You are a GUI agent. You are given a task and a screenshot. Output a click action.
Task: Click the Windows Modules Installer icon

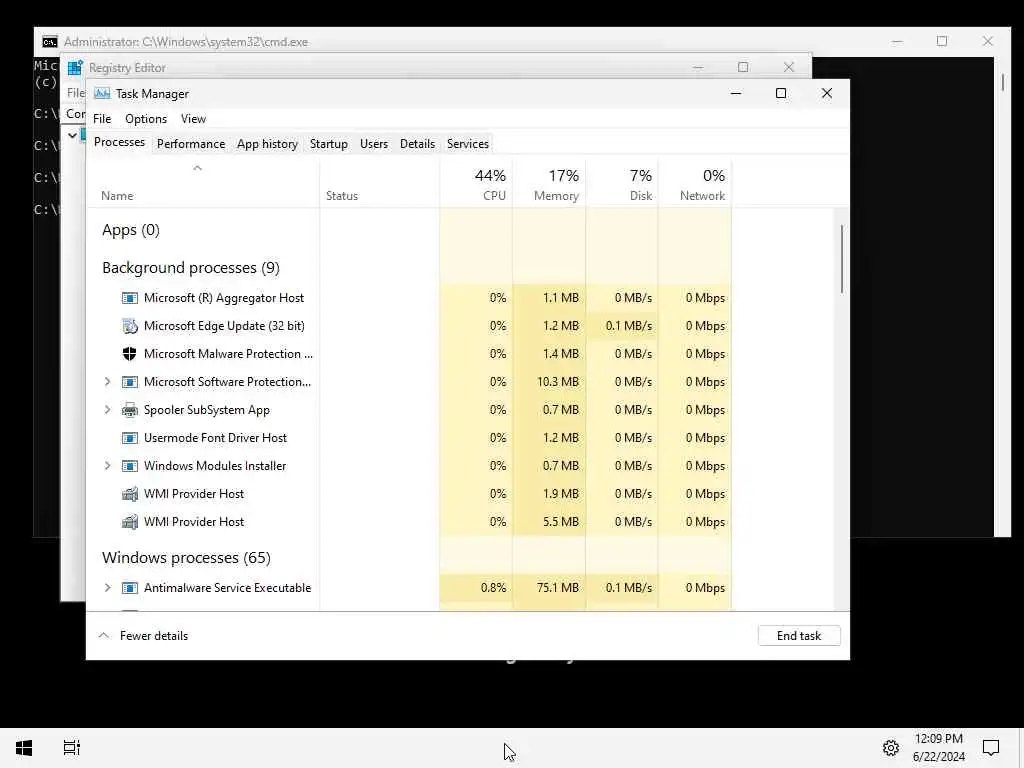click(129, 466)
